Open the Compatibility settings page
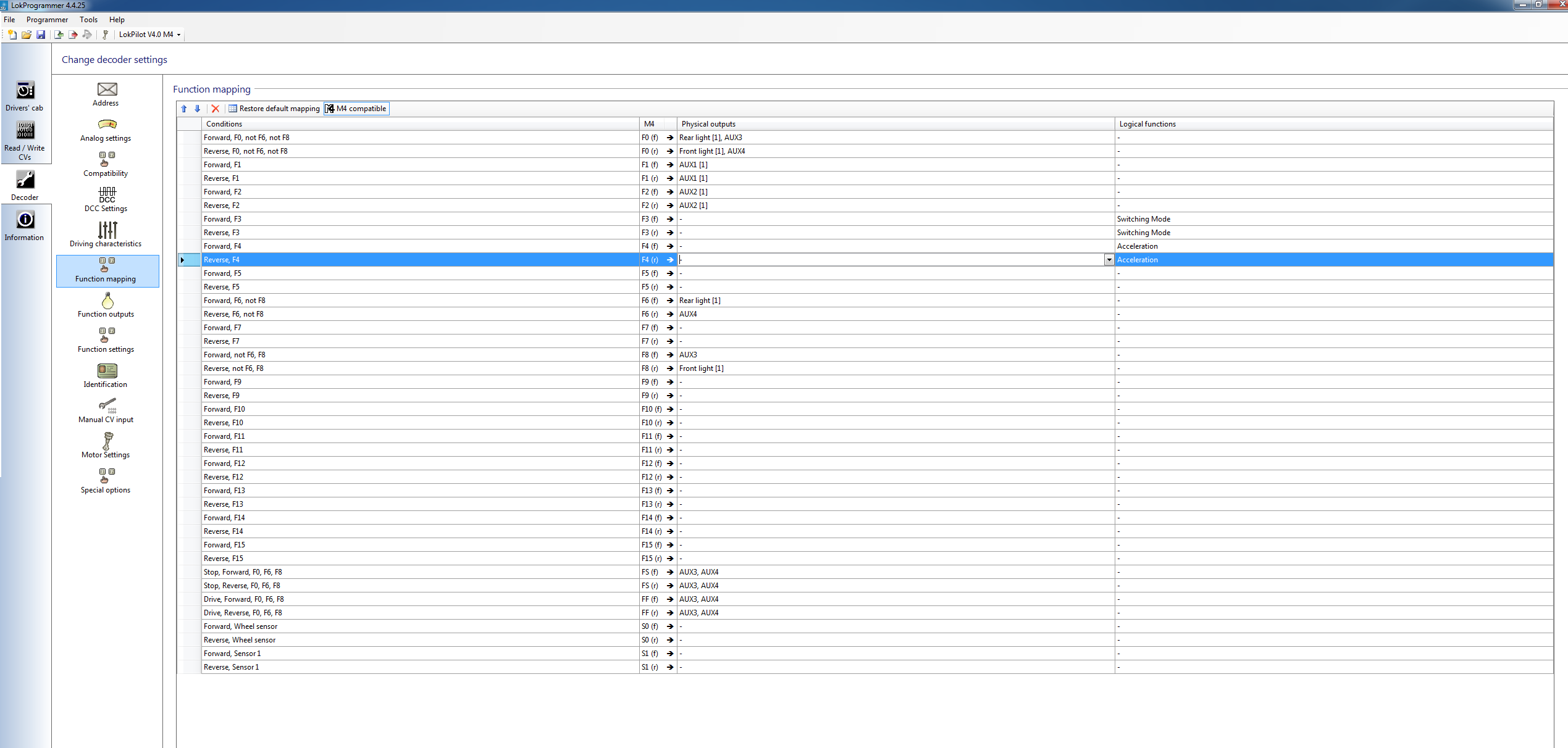The width and height of the screenshot is (1568, 748). point(106,165)
